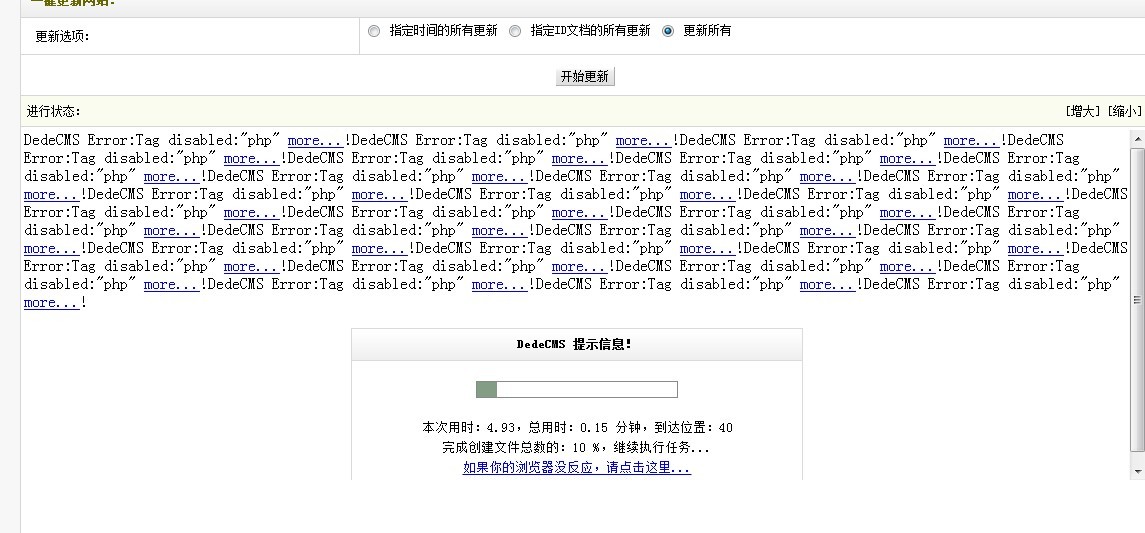Screen dimensions: 1145x533
Task: Select the 指定ID文档的所有更新 radio option
Action: [515, 31]
